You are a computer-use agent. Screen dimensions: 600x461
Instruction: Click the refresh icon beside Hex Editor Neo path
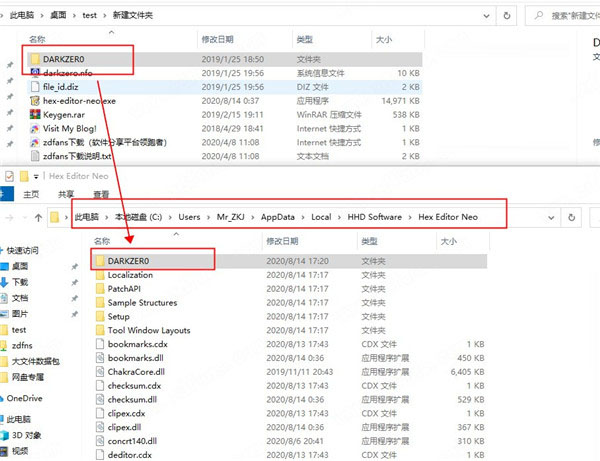(x=571, y=217)
